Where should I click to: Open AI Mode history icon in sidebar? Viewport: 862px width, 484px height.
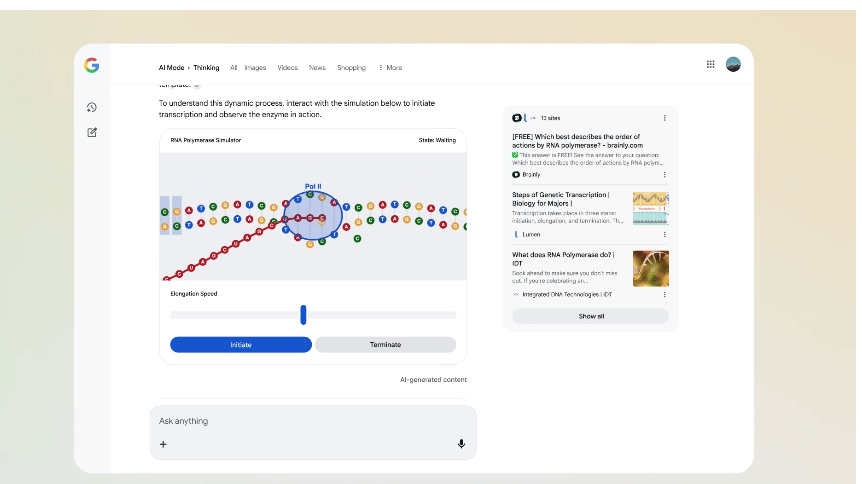tap(91, 107)
